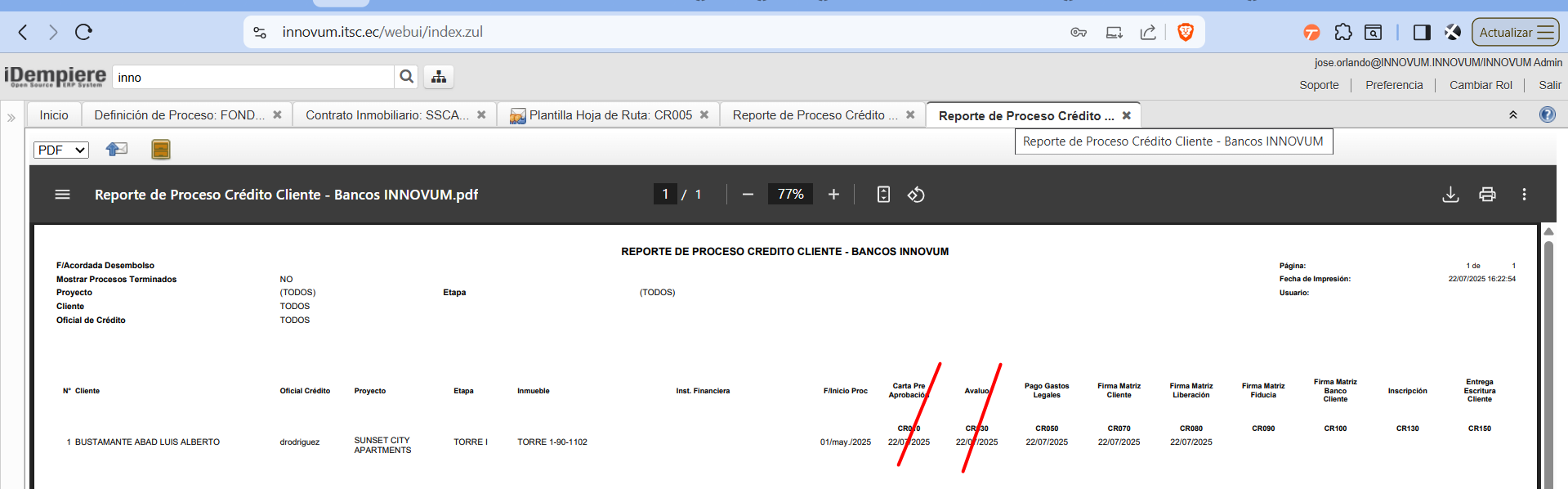Zoom in on the PDF

833,195
